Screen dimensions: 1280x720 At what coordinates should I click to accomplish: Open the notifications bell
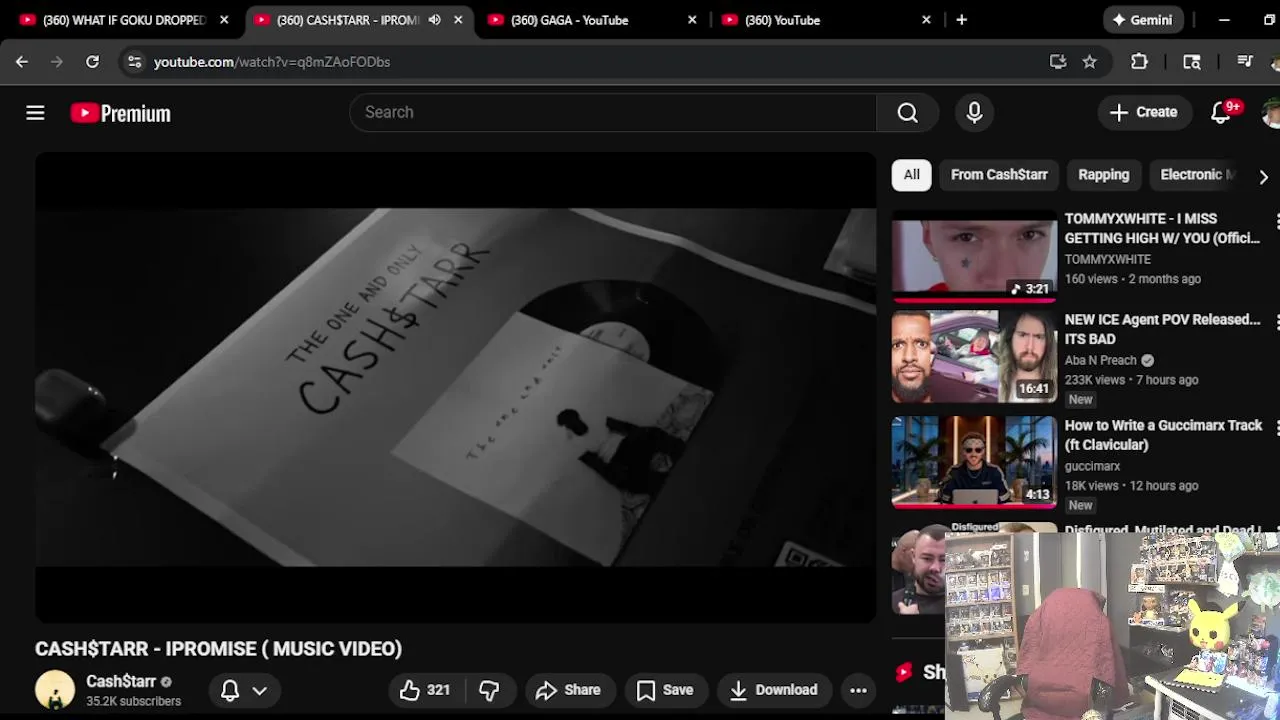click(1221, 112)
